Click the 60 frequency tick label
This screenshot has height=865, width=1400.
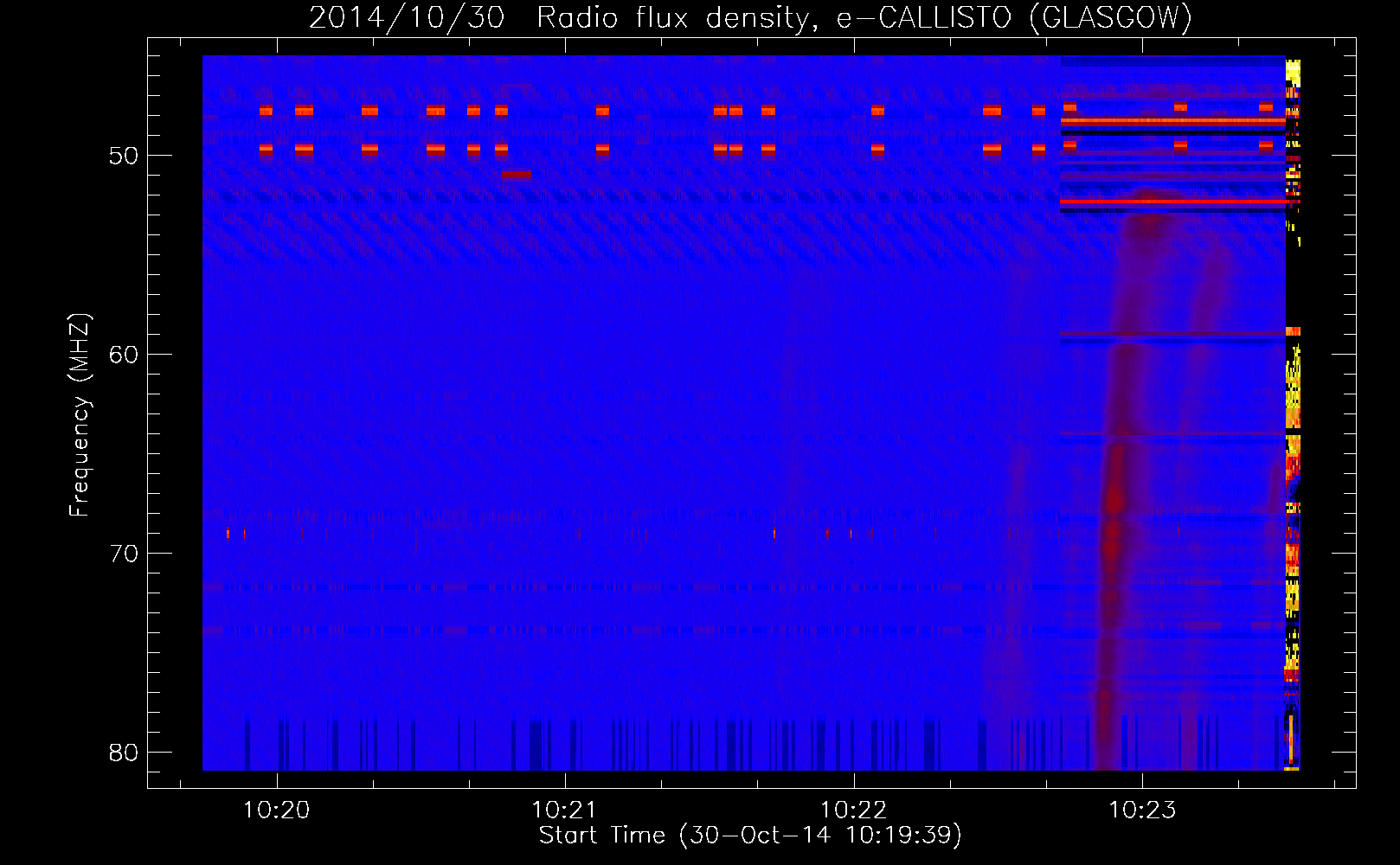[124, 355]
